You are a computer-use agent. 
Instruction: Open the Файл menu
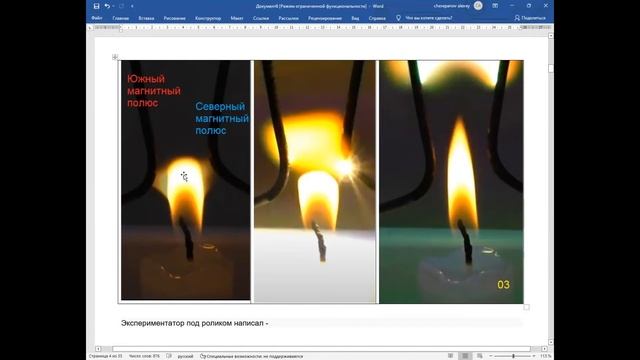click(97, 18)
